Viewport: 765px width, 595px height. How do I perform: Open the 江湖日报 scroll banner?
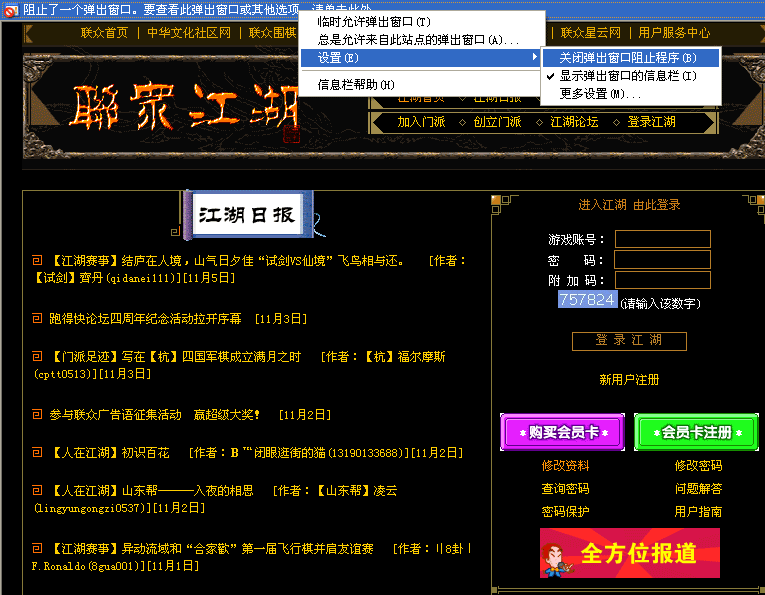(x=248, y=214)
